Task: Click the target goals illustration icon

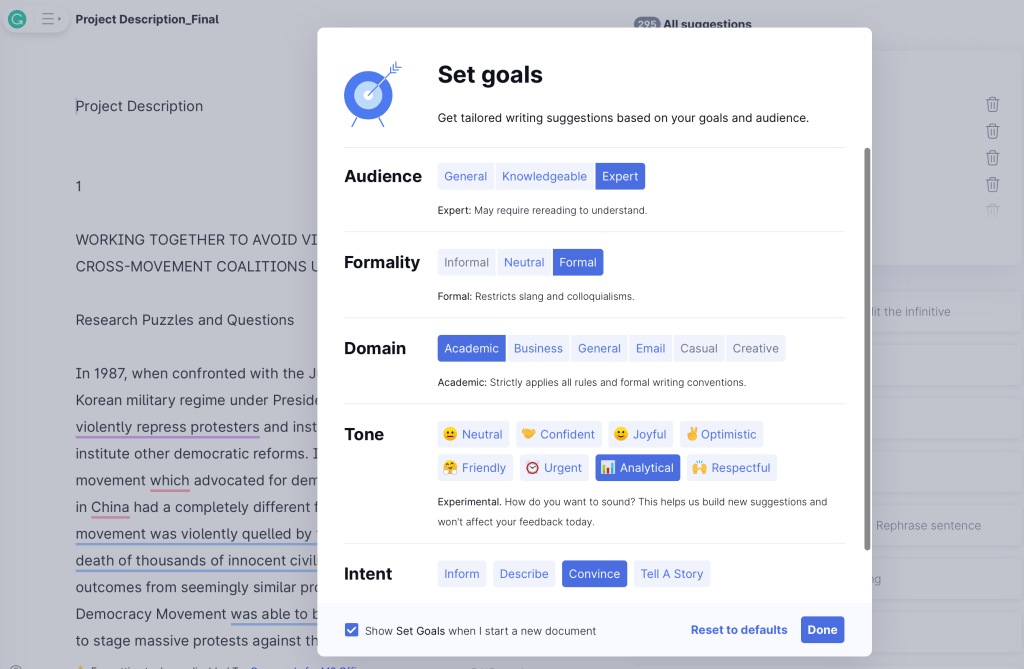Action: click(372, 94)
